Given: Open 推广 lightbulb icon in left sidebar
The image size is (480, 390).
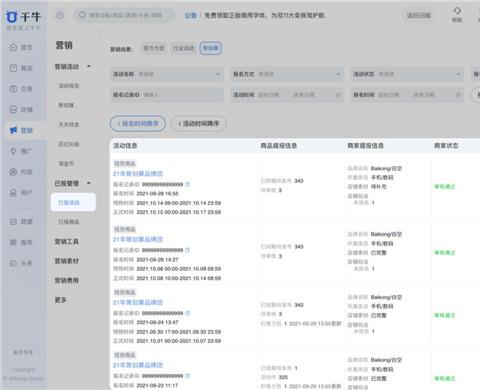Looking at the screenshot, I should point(13,151).
